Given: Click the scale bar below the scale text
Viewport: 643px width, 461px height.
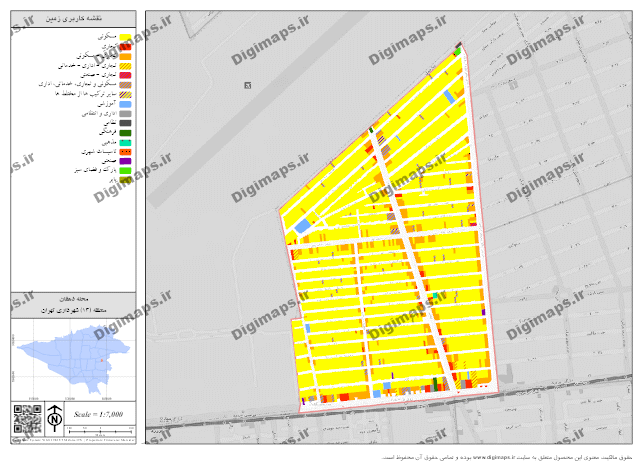Looking at the screenshot, I should (x=100, y=431).
